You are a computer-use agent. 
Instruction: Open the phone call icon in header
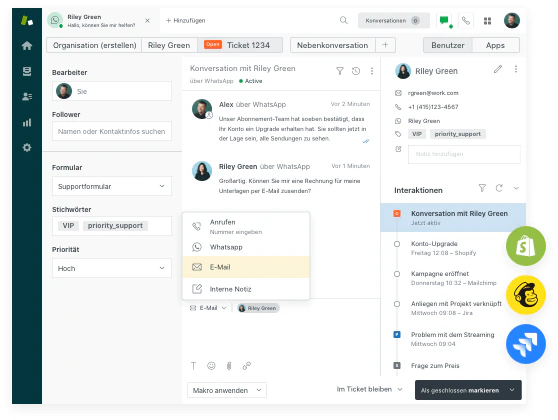click(465, 21)
